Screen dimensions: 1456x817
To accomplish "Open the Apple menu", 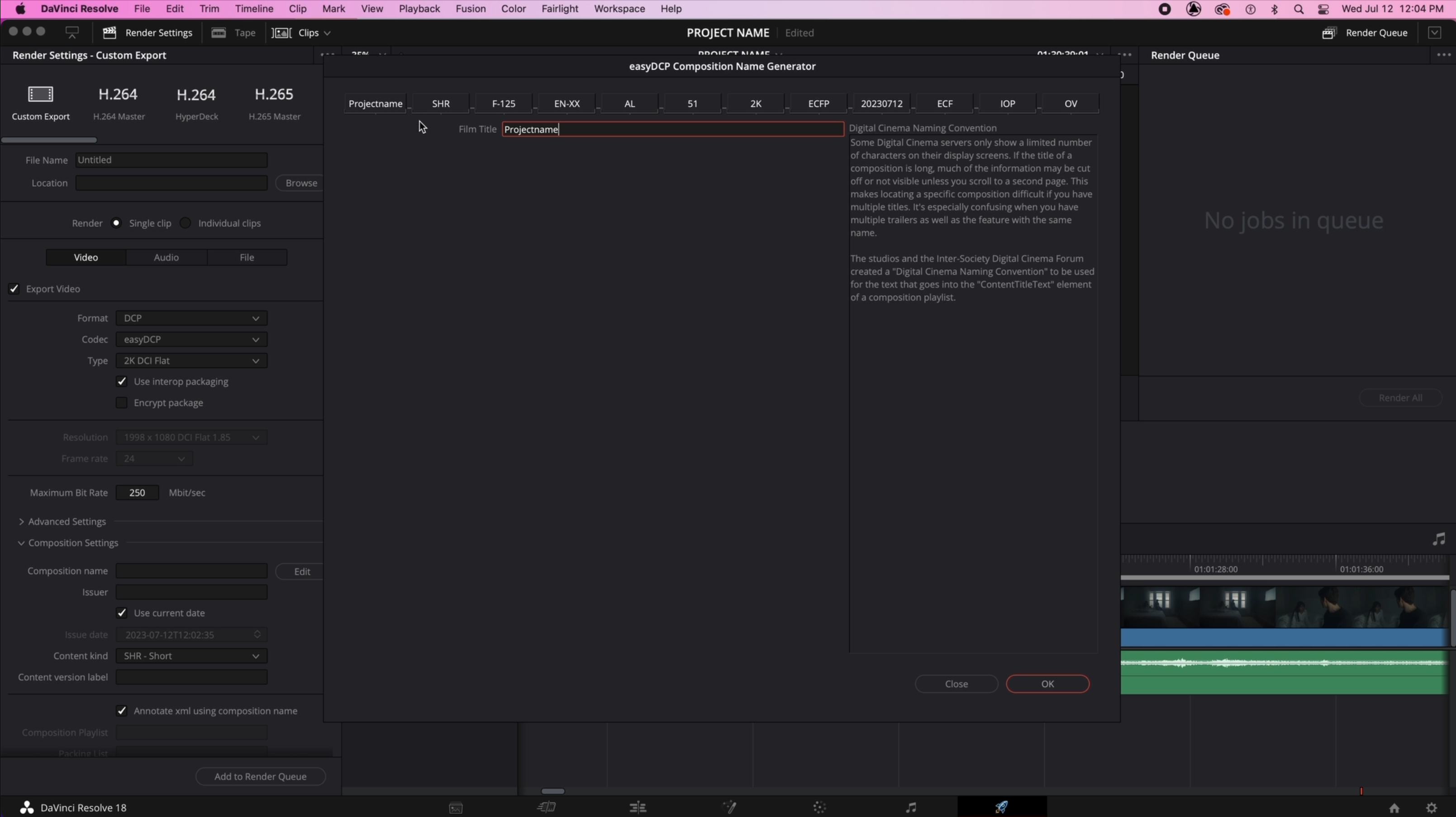I will point(20,9).
